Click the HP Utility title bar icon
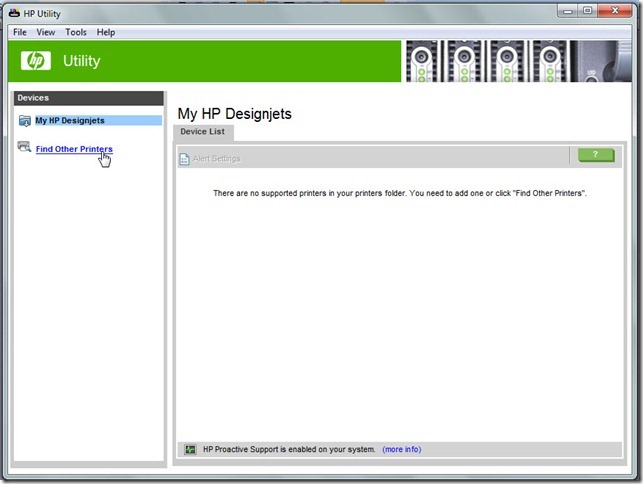The image size is (643, 484). [x=13, y=12]
